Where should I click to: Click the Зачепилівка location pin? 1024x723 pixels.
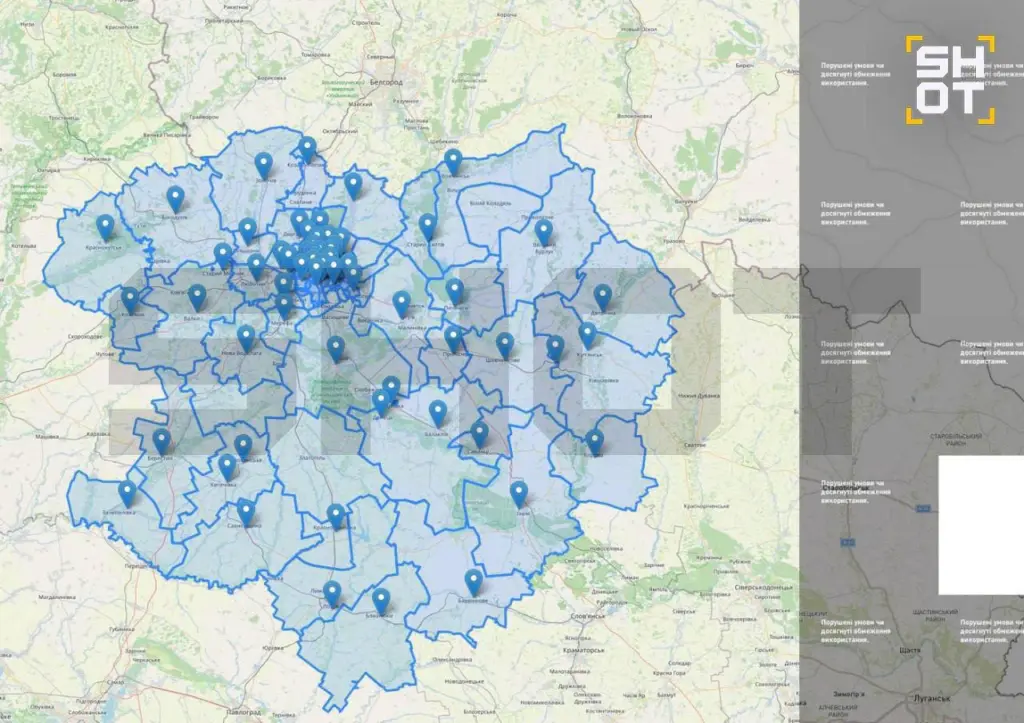click(x=127, y=492)
